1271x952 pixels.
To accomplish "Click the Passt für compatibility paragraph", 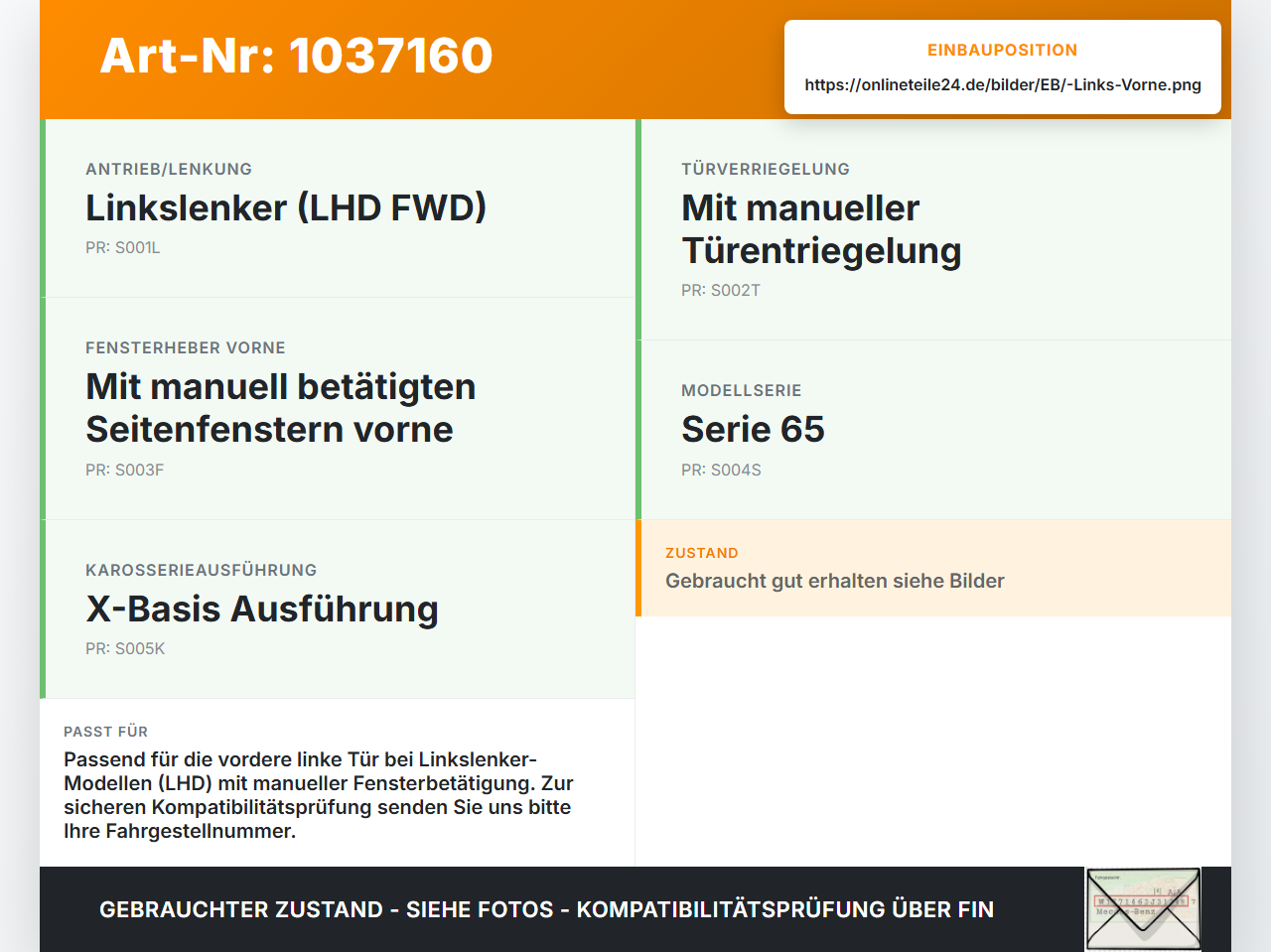I will 319,795.
